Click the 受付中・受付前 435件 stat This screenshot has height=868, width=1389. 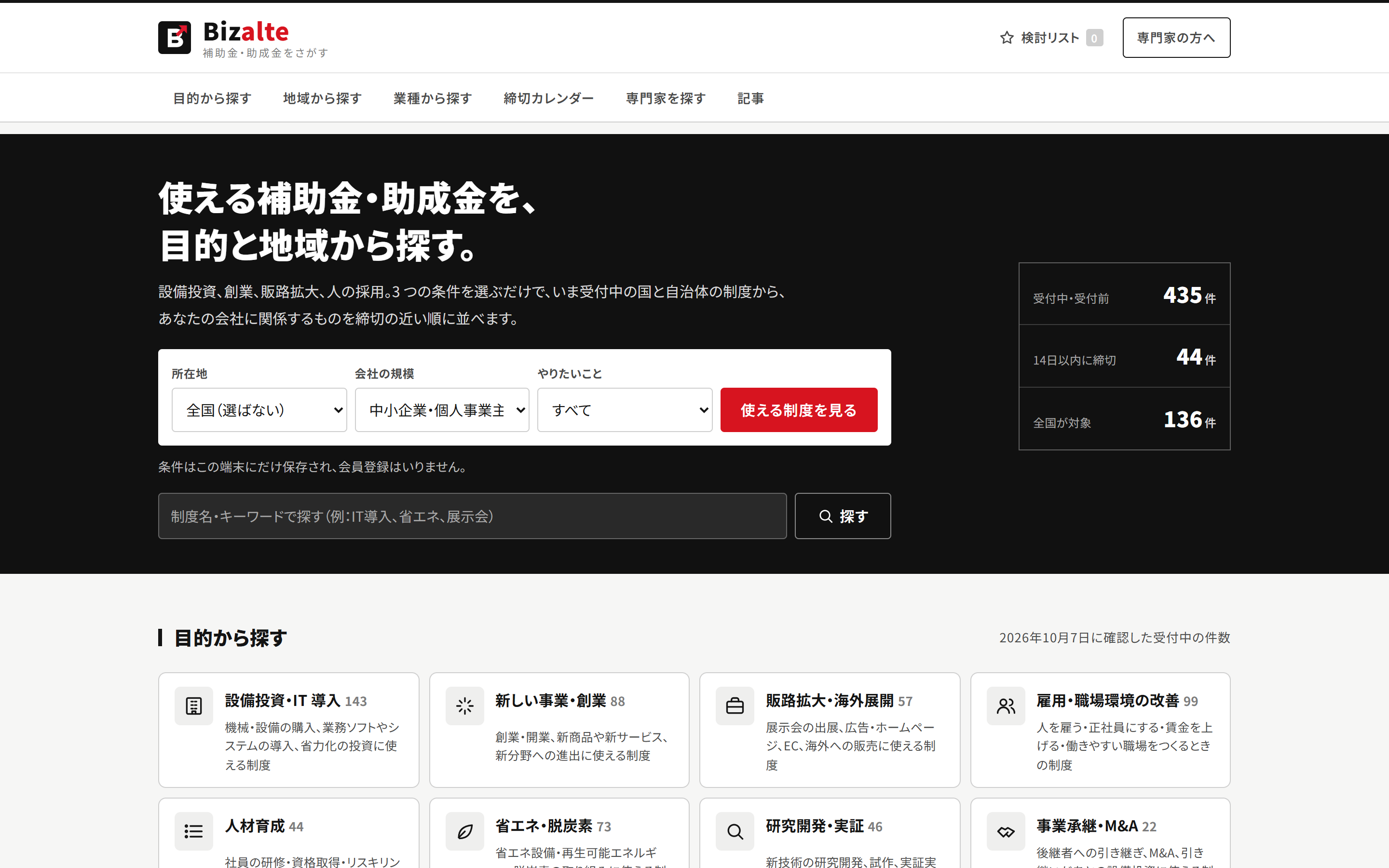pyautogui.click(x=1124, y=295)
